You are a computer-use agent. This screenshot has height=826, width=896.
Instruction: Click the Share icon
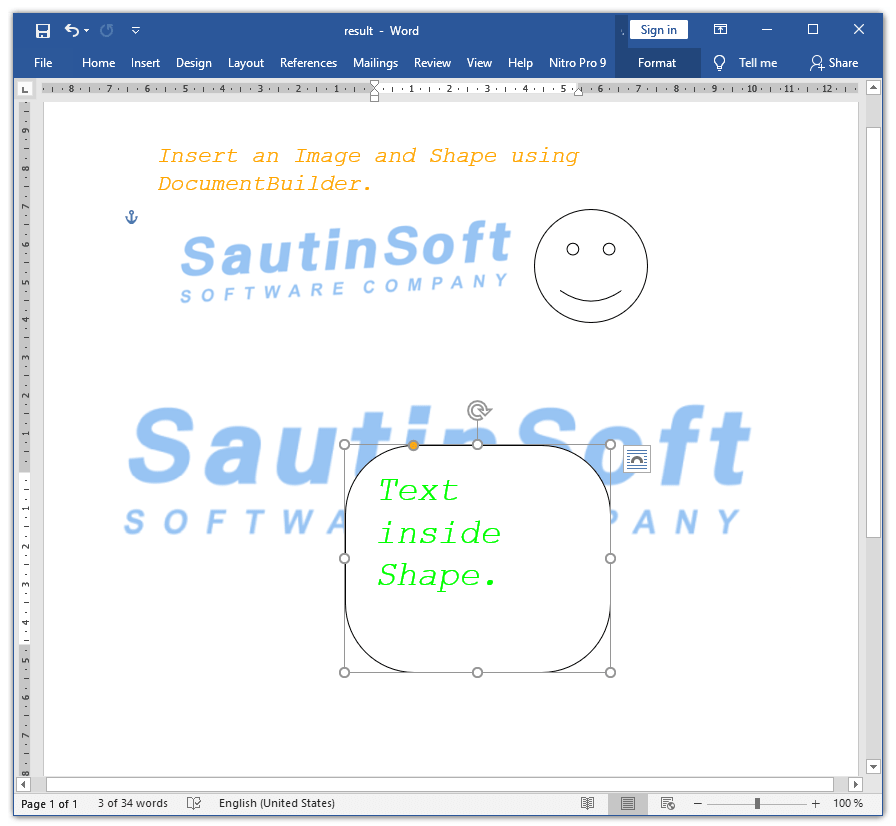[835, 62]
